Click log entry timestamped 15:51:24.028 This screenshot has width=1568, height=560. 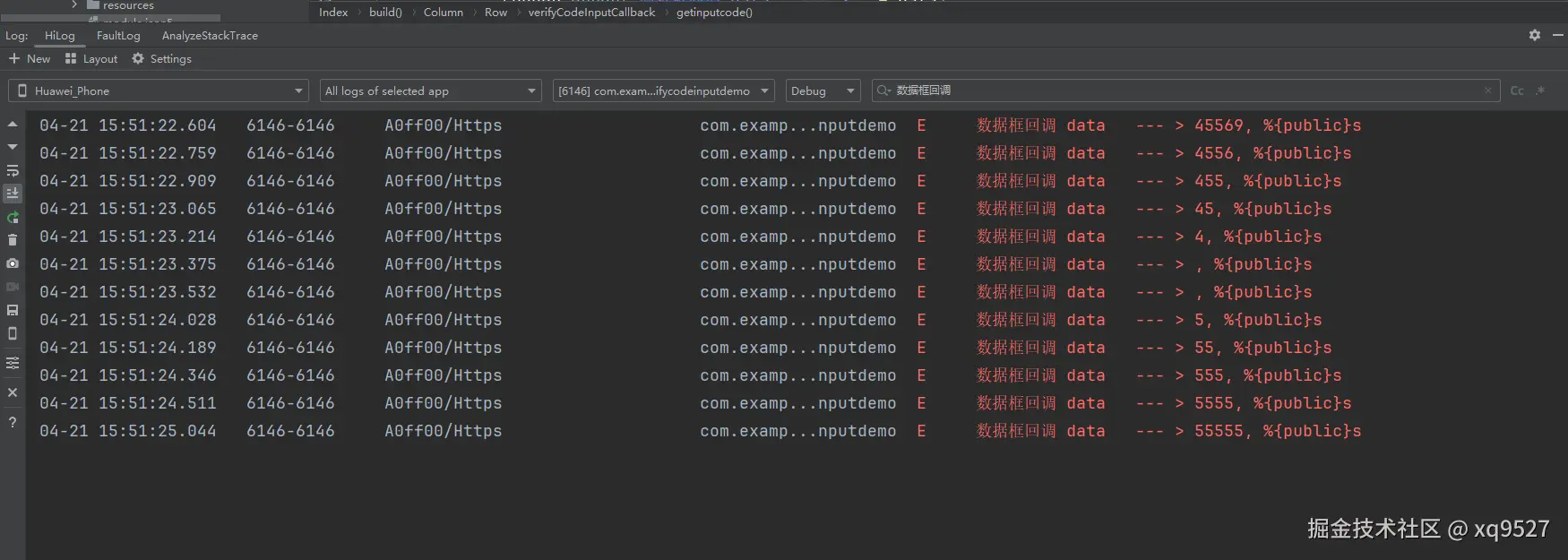point(797,320)
